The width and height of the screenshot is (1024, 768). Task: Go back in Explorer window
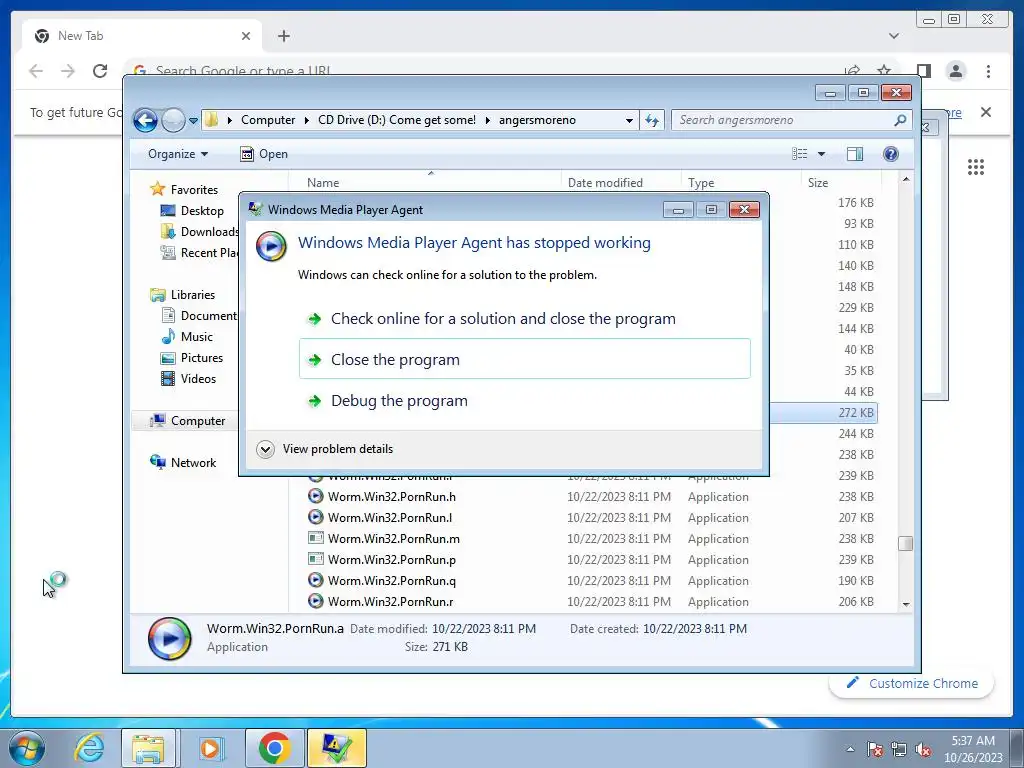point(145,120)
